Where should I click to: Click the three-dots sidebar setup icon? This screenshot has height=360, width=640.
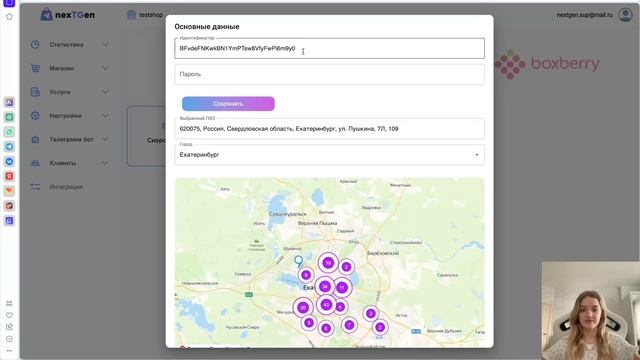tap(9, 351)
